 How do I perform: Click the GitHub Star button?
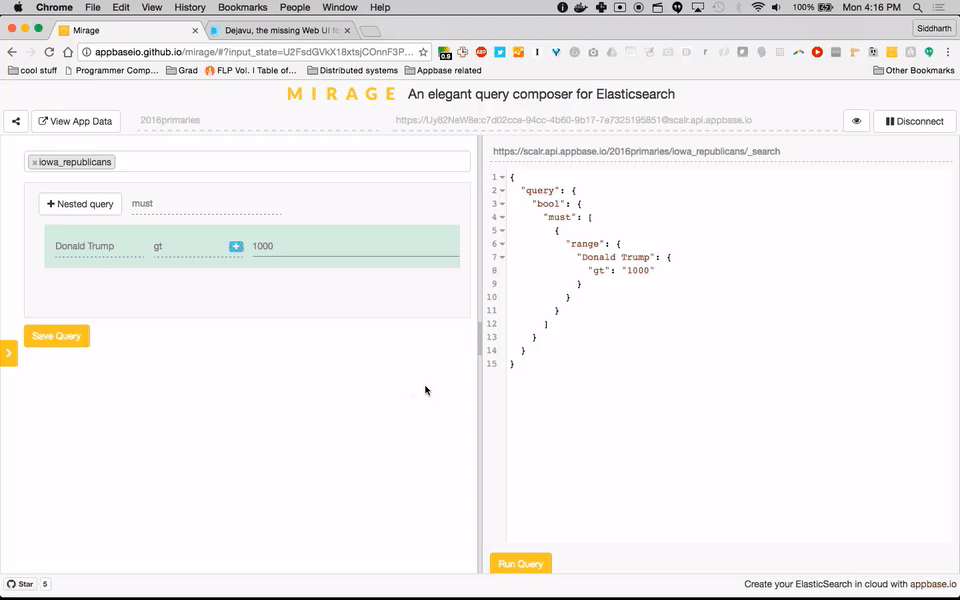coord(21,584)
